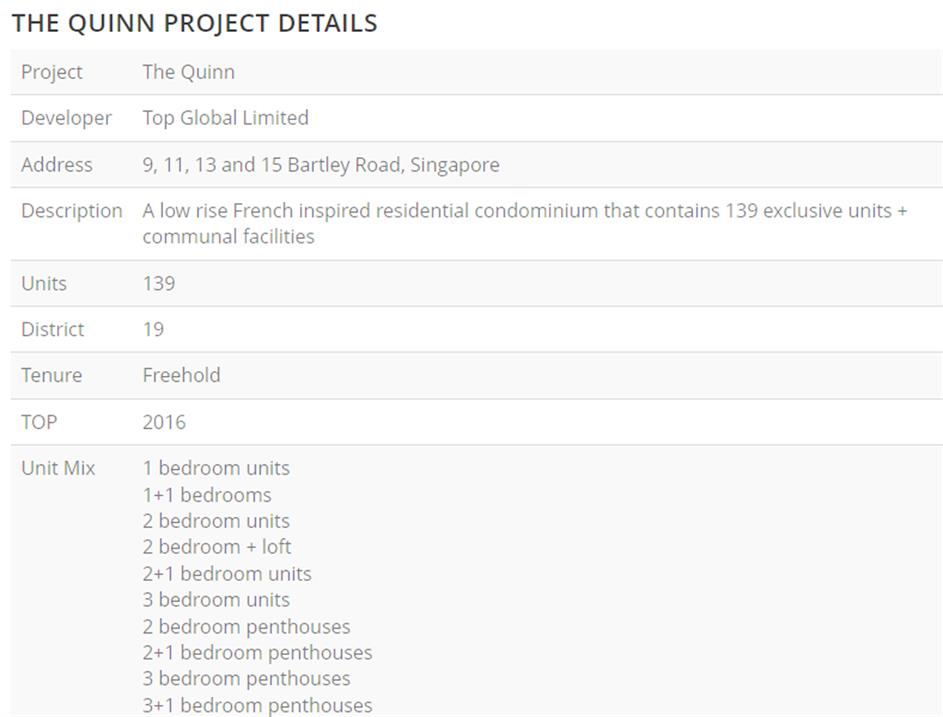Screen dimensions: 943x717
Task: Click the 'Units' row label
Action: [44, 284]
